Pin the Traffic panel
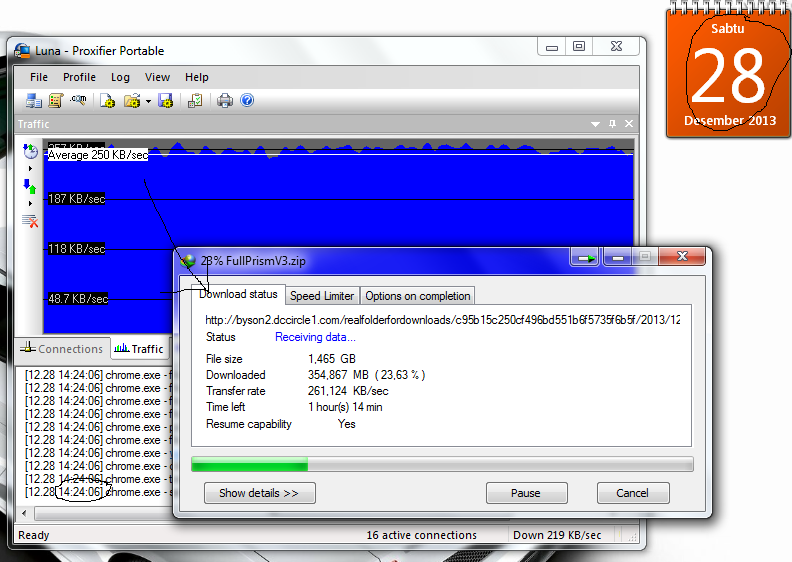This screenshot has width=792, height=562. [x=612, y=124]
